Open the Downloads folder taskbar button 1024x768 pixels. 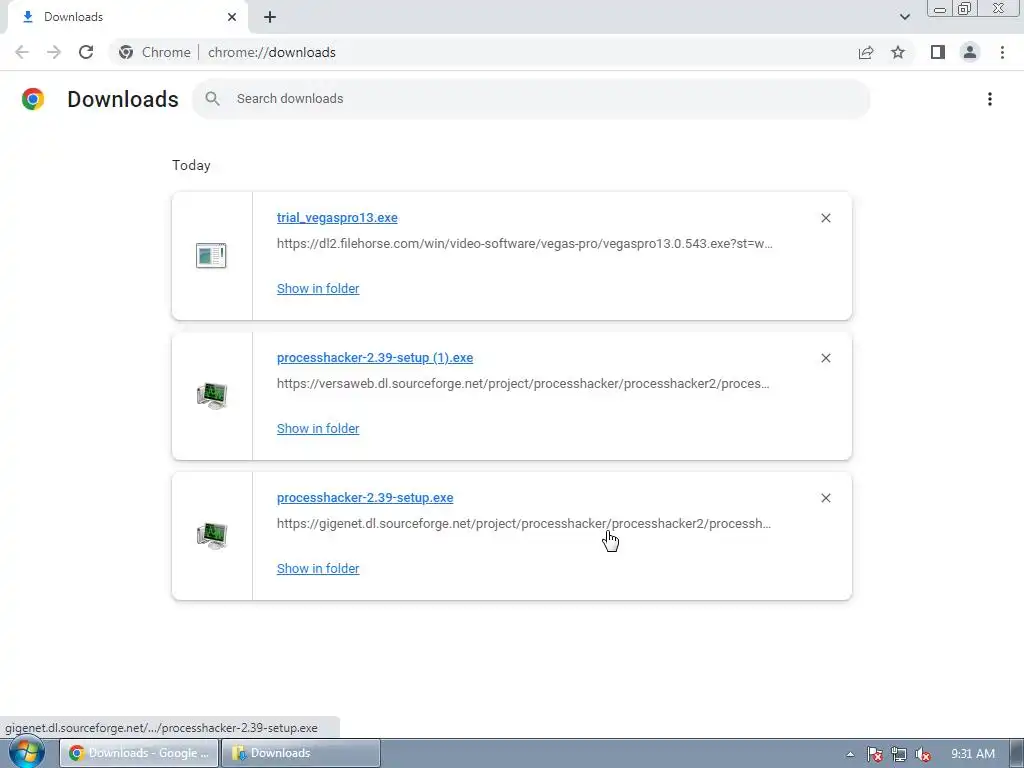click(301, 753)
